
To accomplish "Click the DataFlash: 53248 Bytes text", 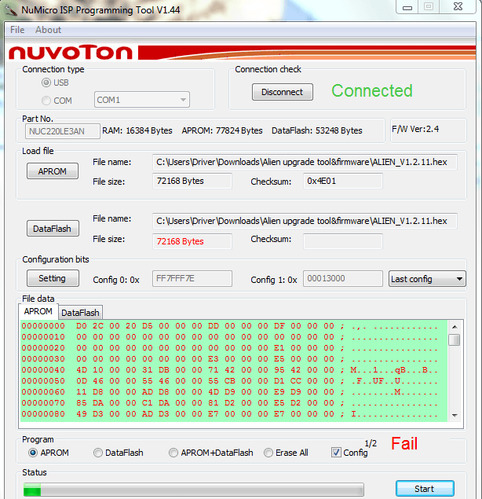I will point(317,131).
